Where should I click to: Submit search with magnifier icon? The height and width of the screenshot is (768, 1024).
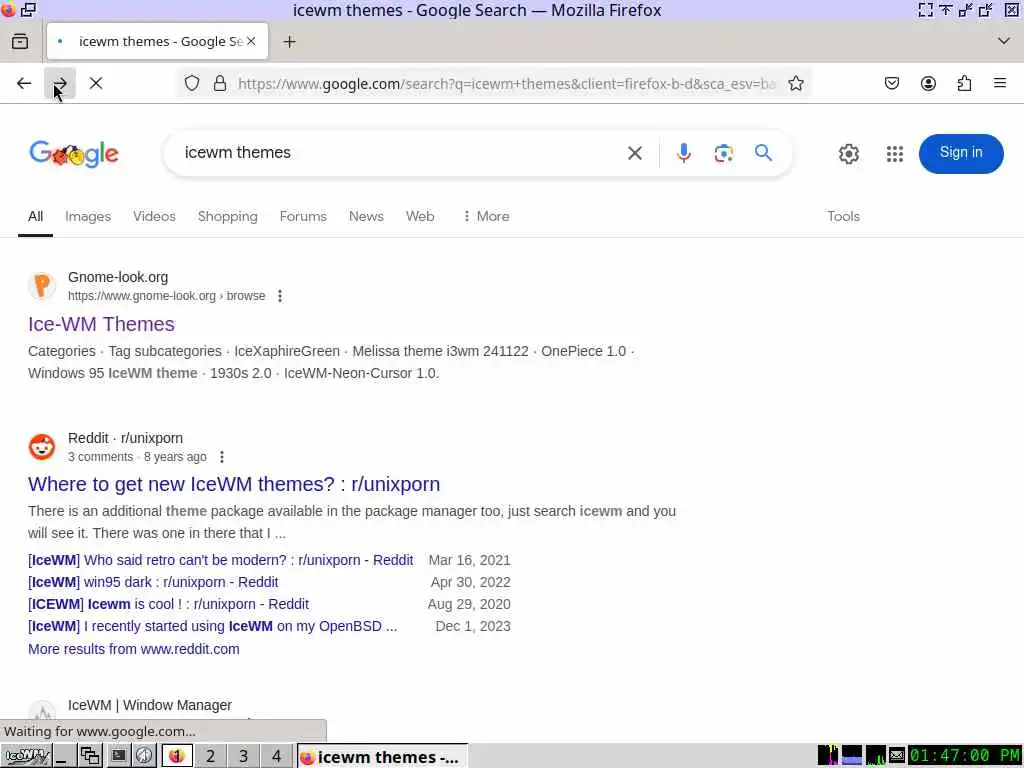click(763, 153)
